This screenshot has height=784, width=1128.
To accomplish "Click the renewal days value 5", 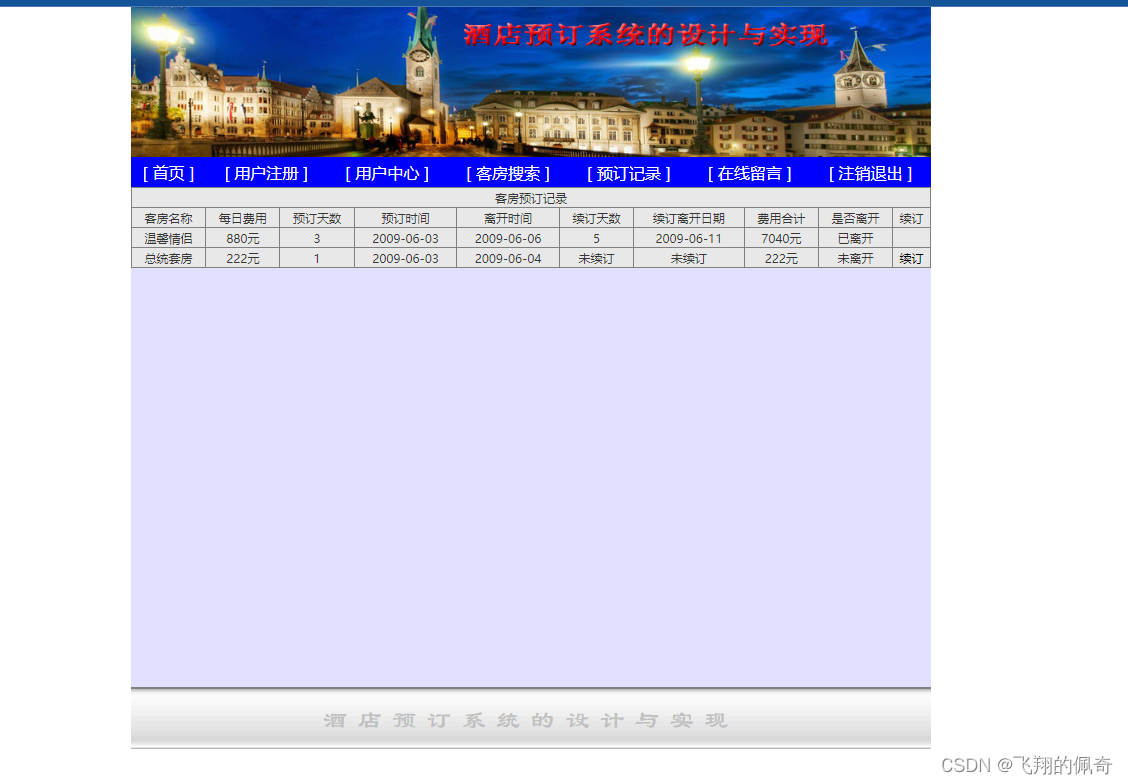I will point(596,239).
